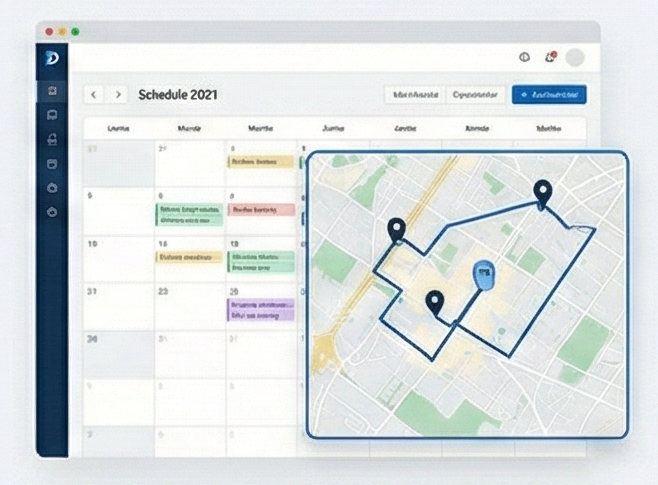Select the bottom sidebar icon
Image resolution: width=658 pixels, height=485 pixels.
click(x=52, y=212)
